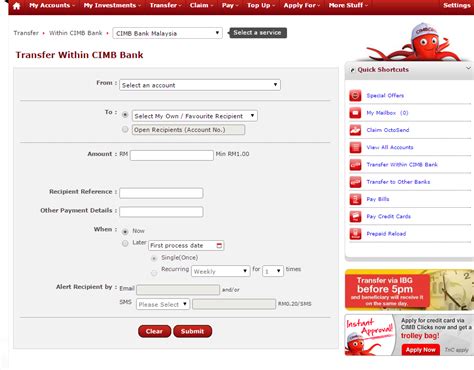The width and height of the screenshot is (474, 370).
Task: Clear the transfer form
Action: 154,331
